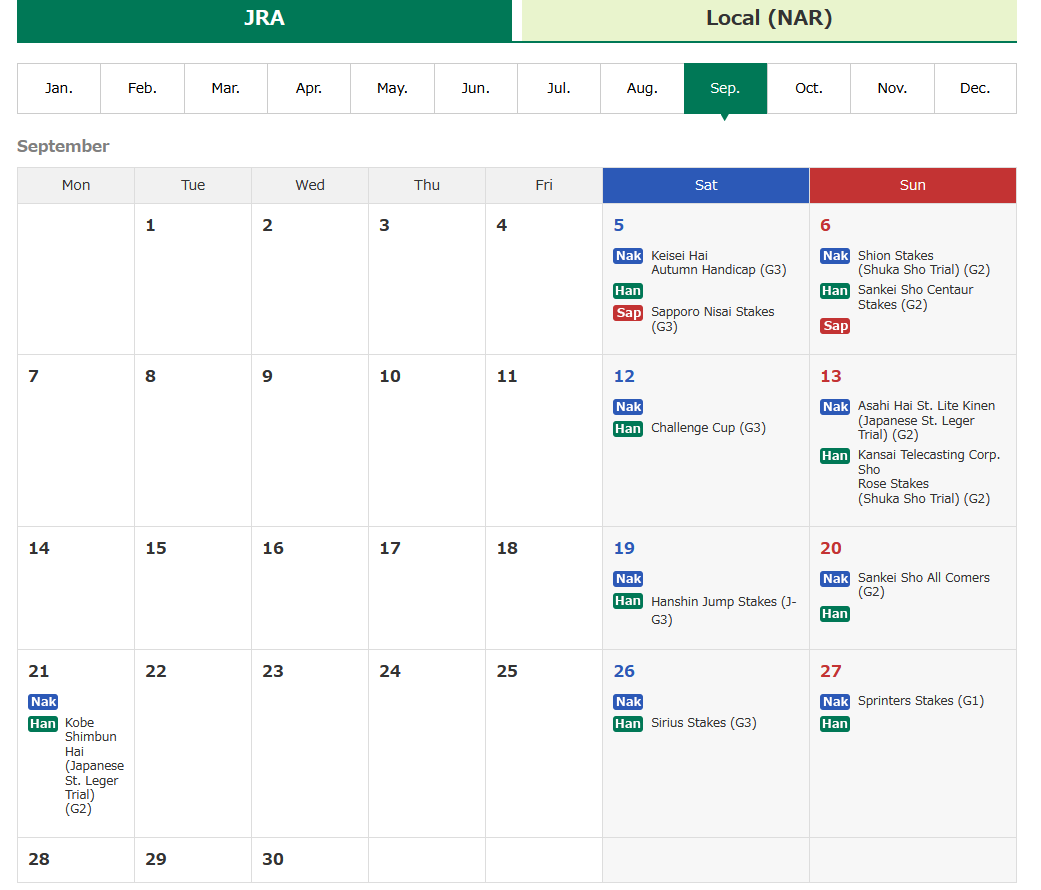
Task: Click date number 13 on Sunday
Action: 831,376
